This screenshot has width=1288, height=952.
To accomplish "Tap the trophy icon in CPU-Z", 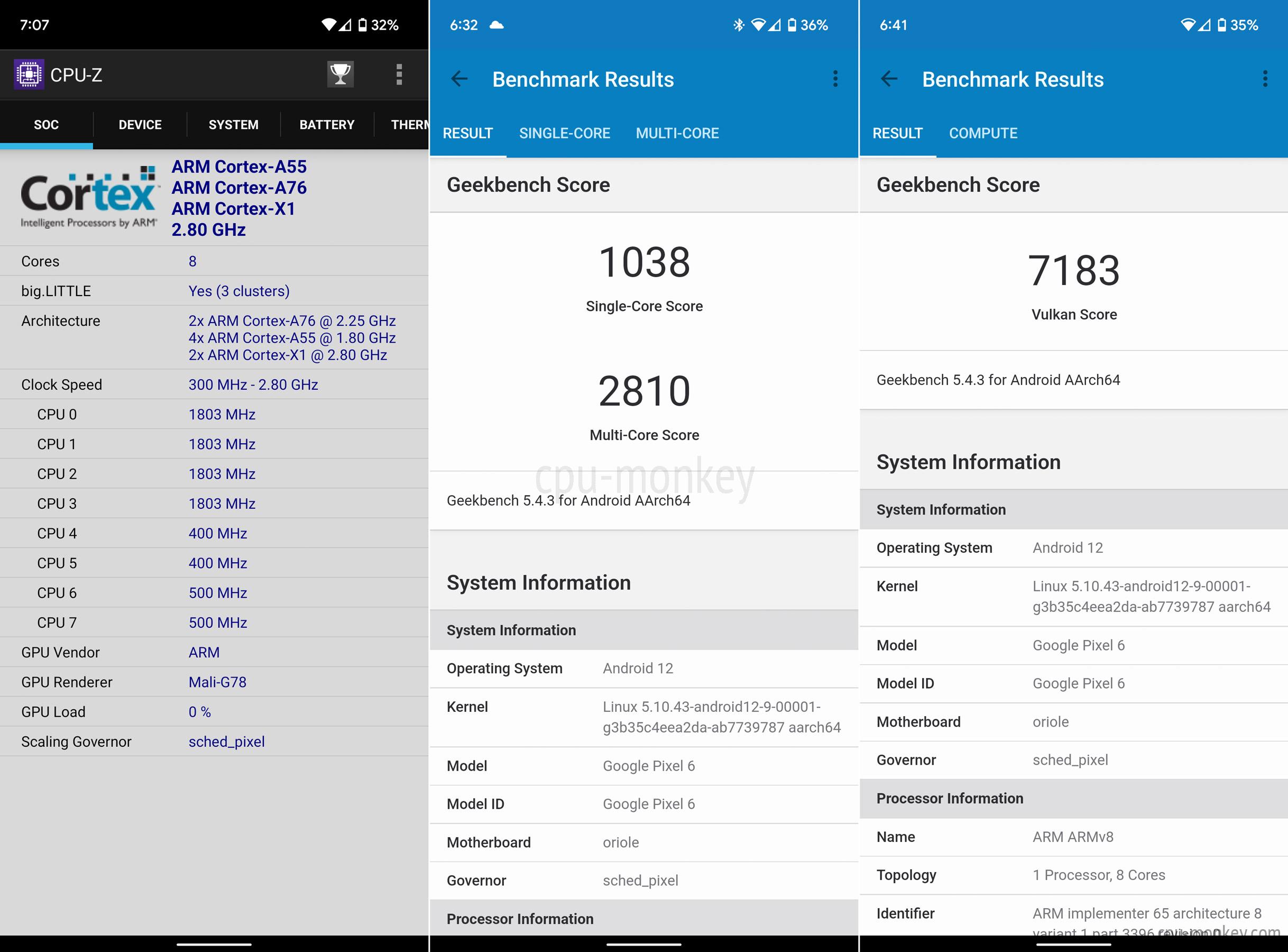I will (x=340, y=75).
